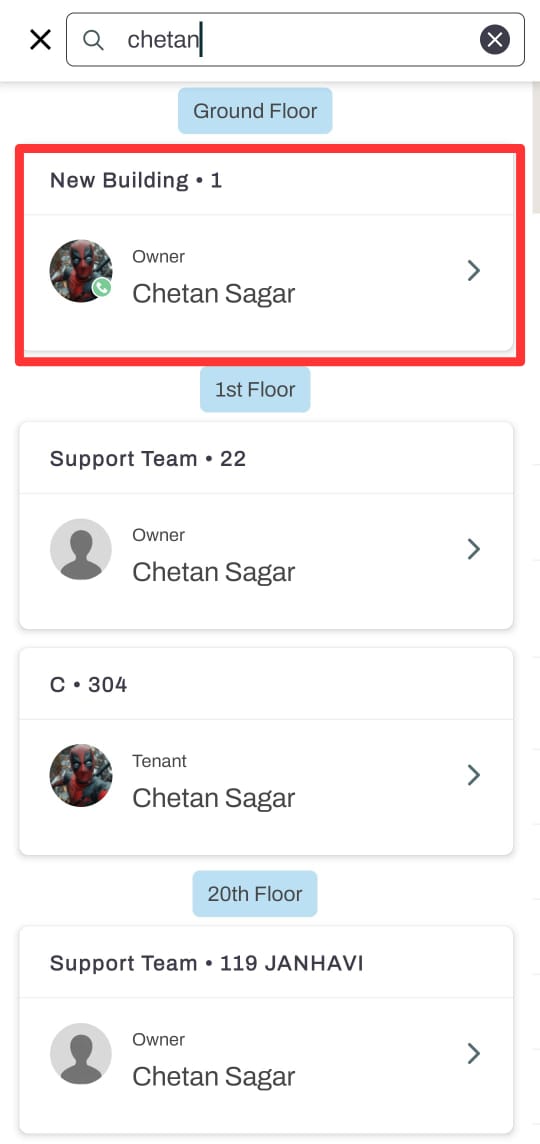Expand the Support Team 119 JANHAVI chevron
Viewport: 540px width, 1144px height.
474,1054
